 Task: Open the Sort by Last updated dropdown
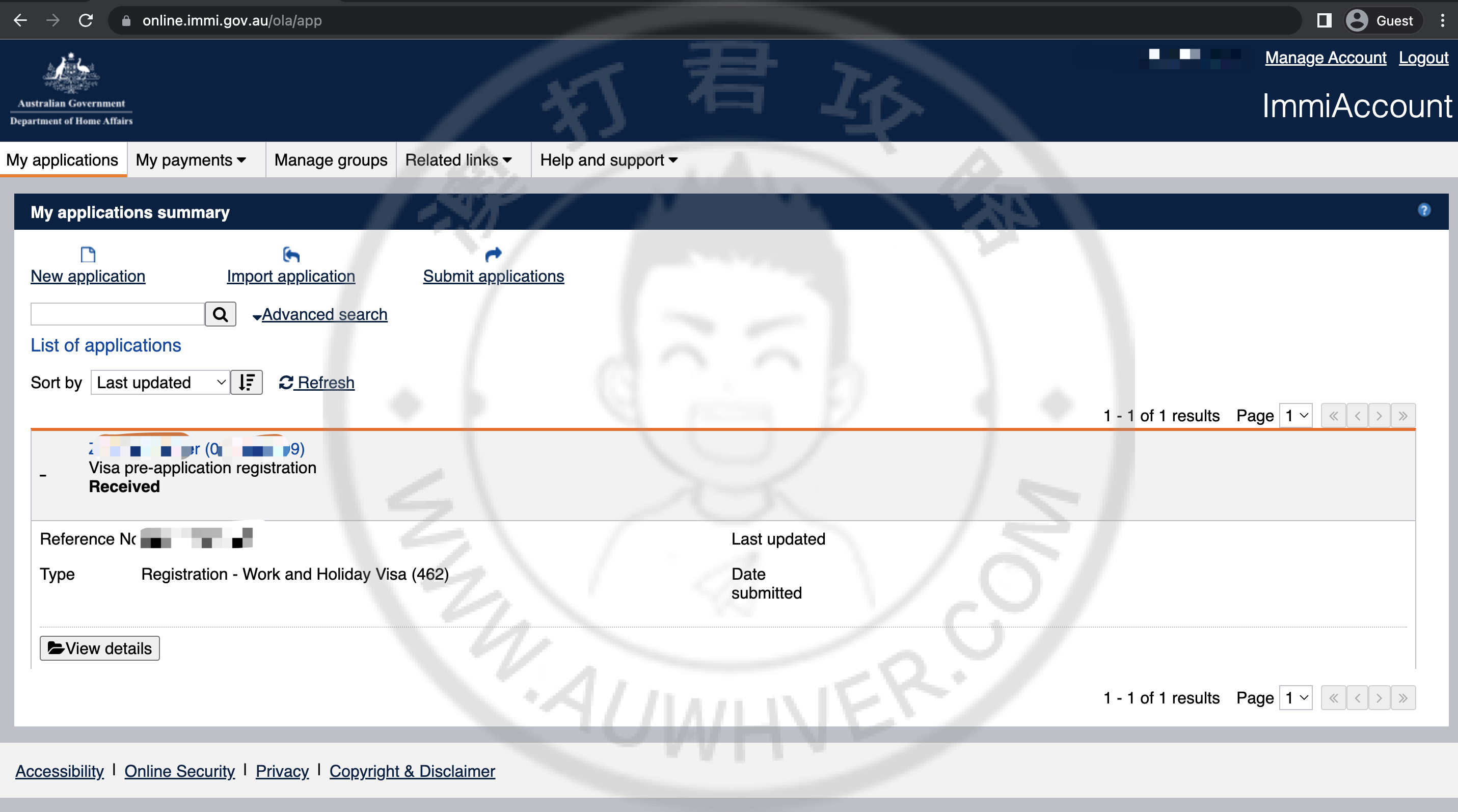(160, 383)
